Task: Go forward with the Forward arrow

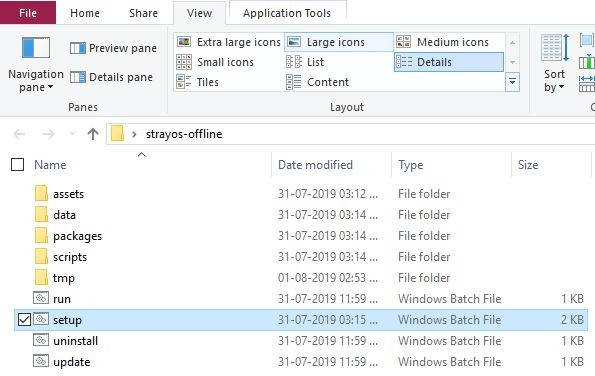Action: [48, 134]
